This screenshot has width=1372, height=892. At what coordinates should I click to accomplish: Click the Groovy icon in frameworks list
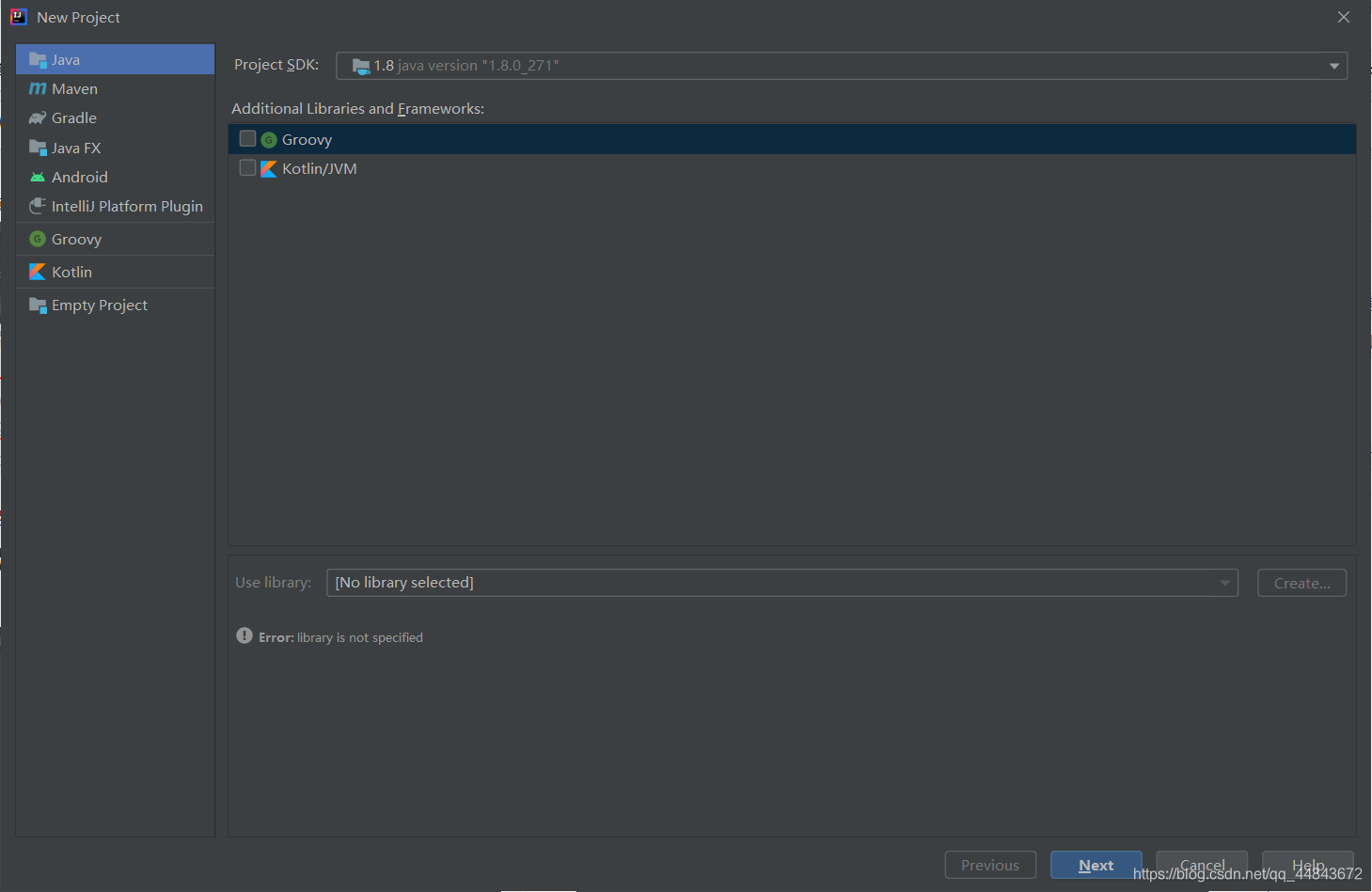point(269,140)
